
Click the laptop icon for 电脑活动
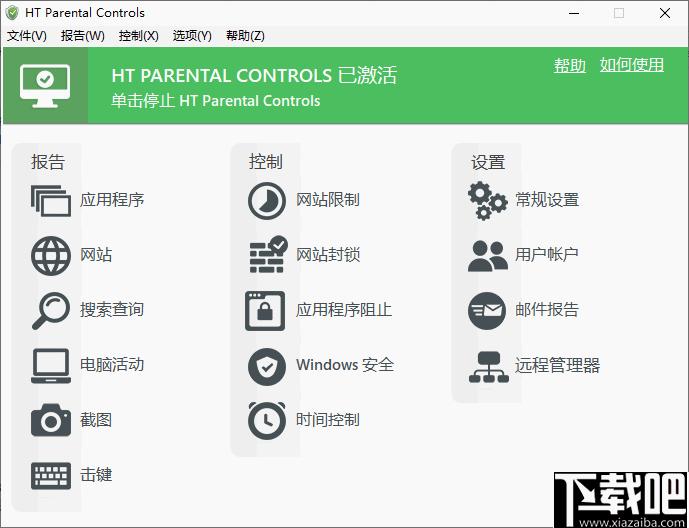[x=51, y=365]
